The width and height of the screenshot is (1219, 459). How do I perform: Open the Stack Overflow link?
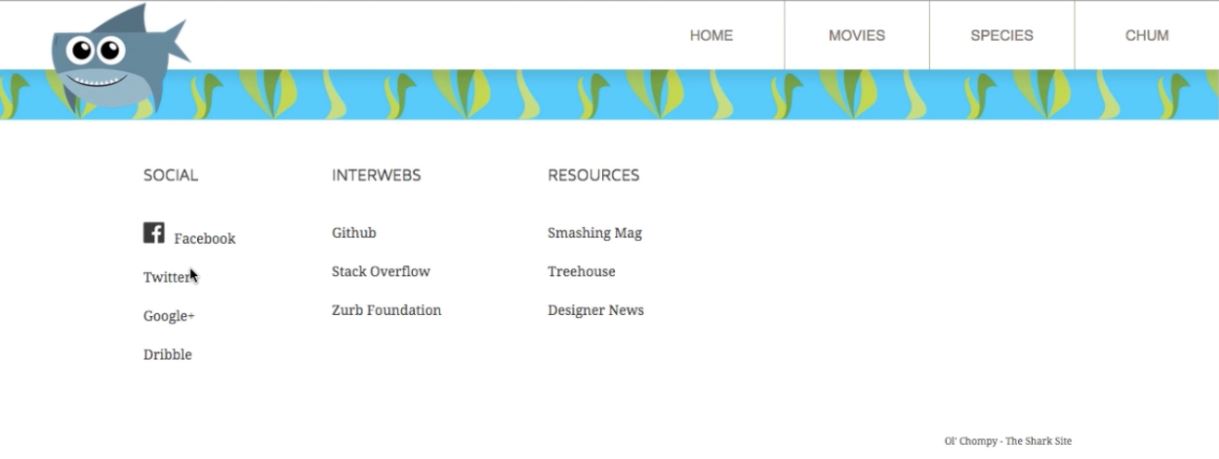point(381,272)
